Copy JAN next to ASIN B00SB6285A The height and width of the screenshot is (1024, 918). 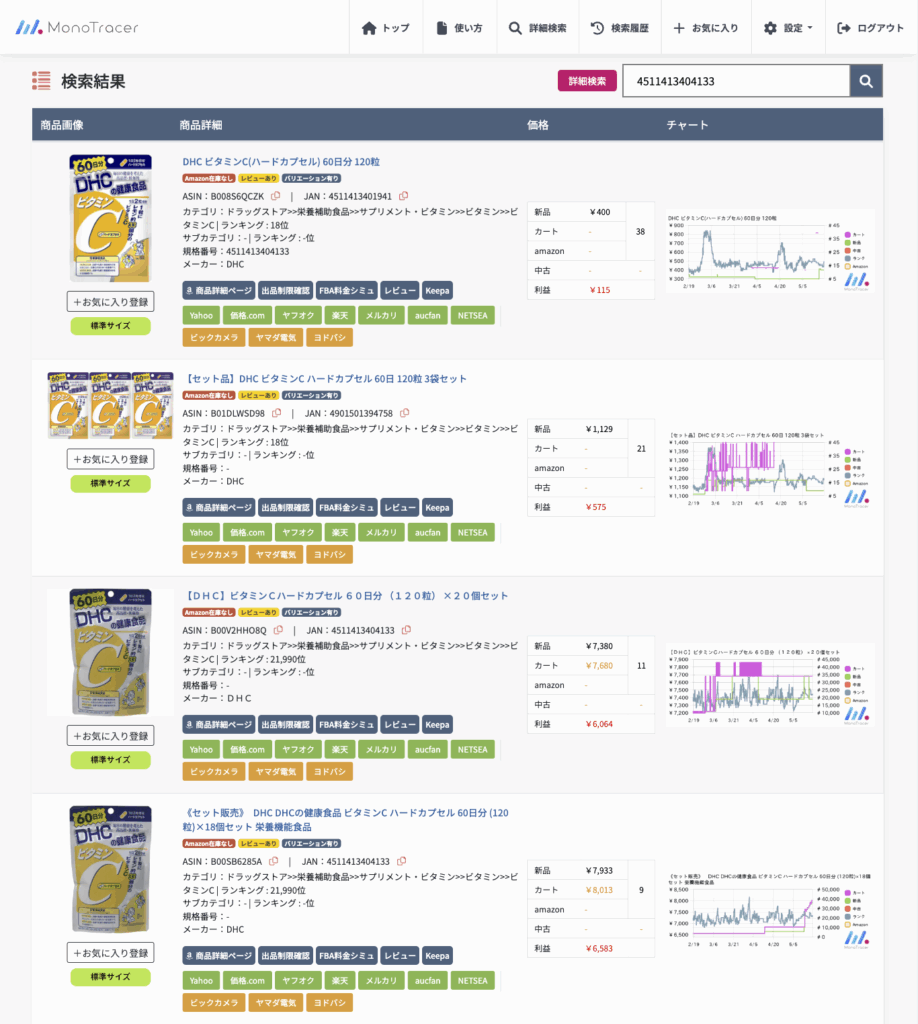click(x=402, y=861)
